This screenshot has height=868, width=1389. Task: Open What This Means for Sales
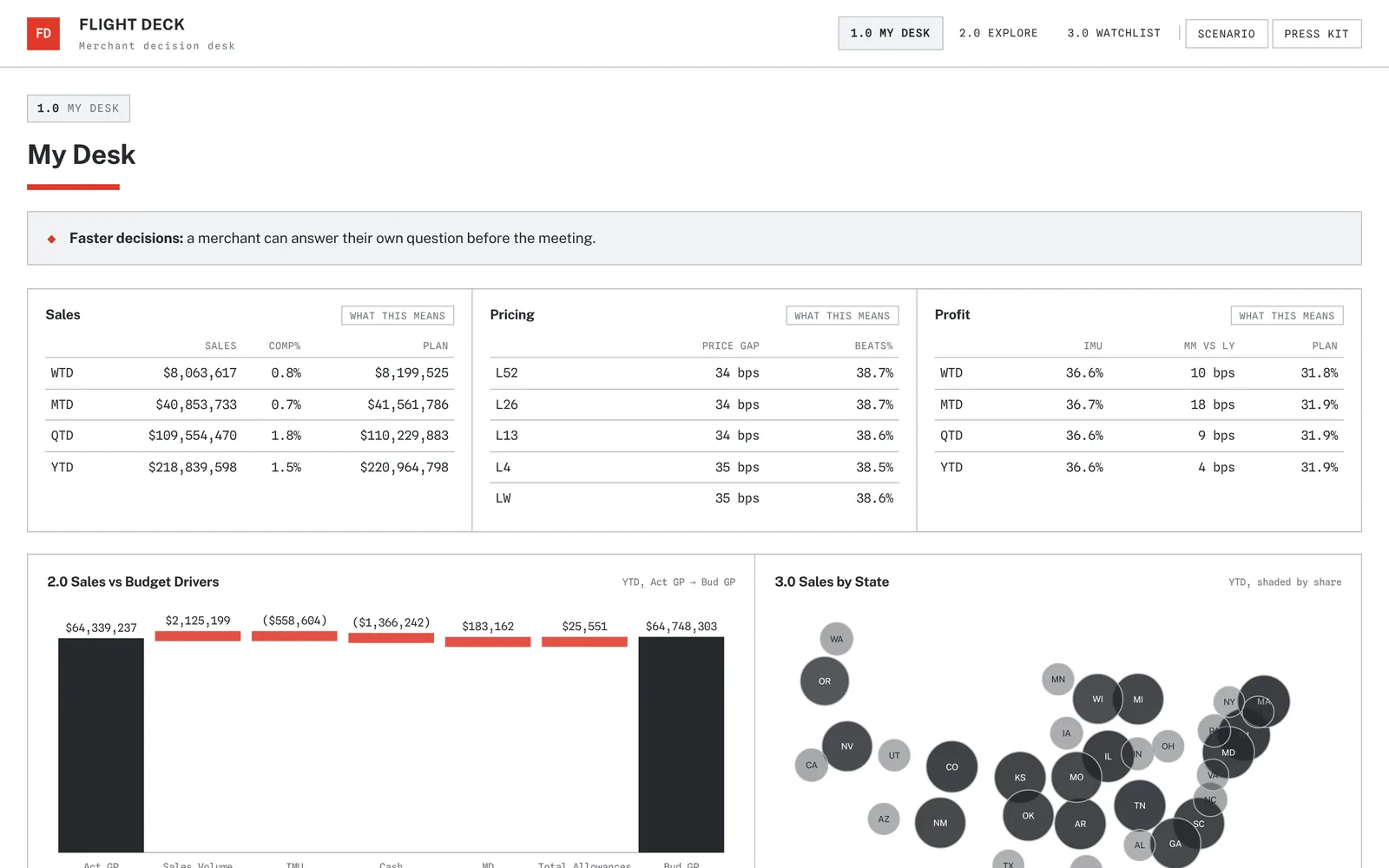(398, 316)
